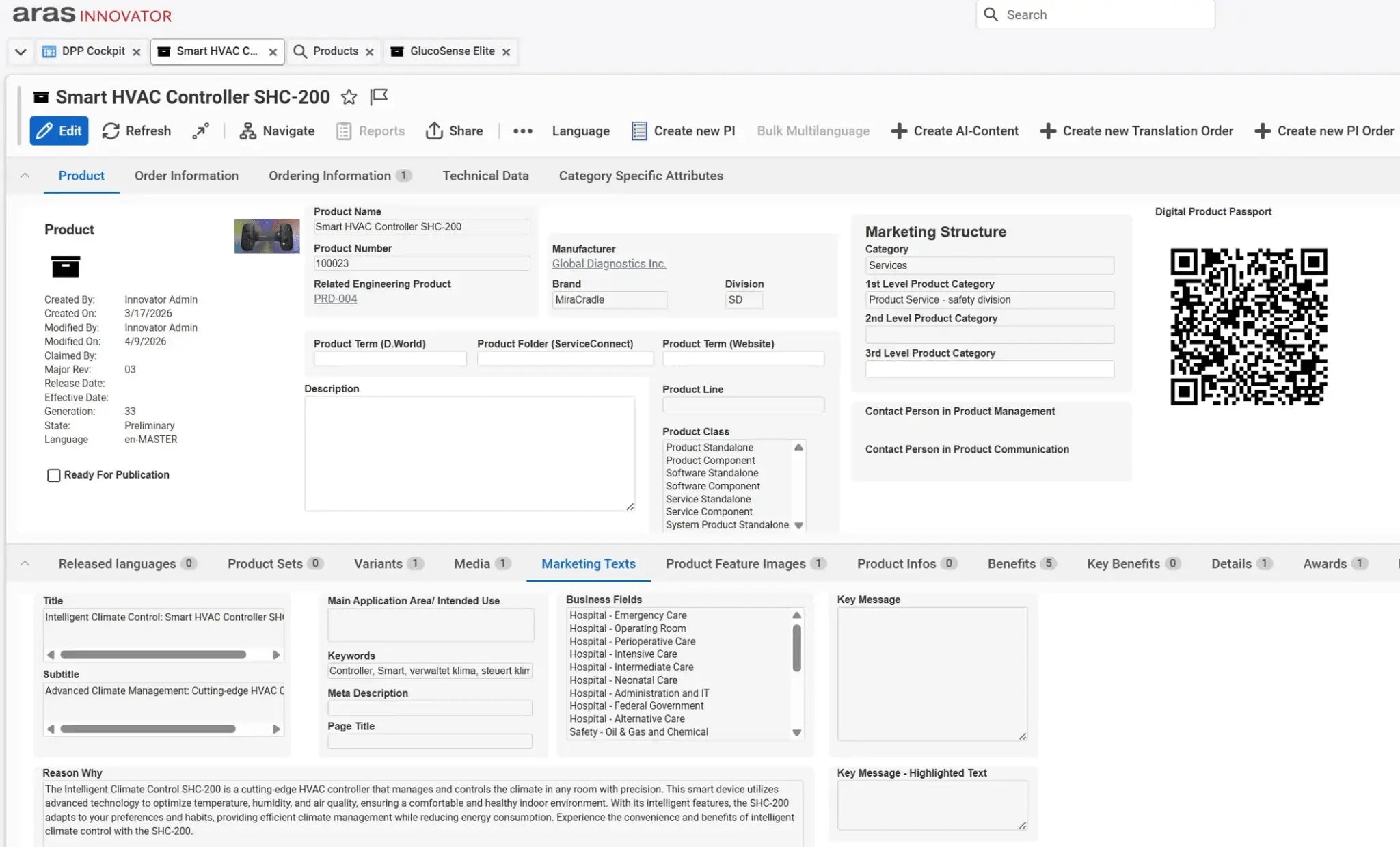This screenshot has height=847, width=1400.
Task: Click the Language toolbar button
Action: (x=580, y=131)
